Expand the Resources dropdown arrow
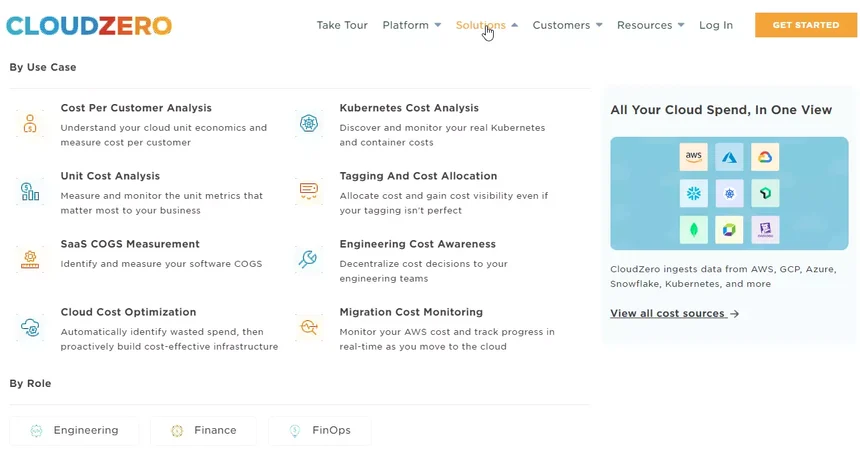Screen dimensions: 860x453 [x=681, y=25]
